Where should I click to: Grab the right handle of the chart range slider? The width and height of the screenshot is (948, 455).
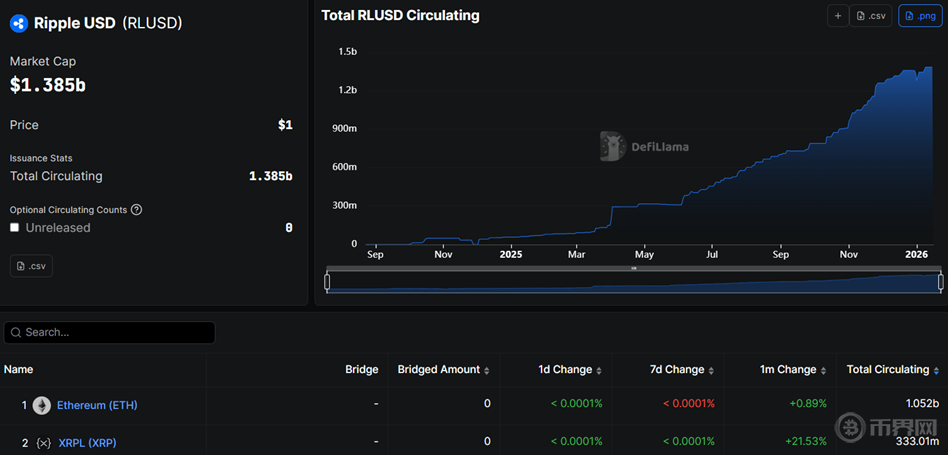[x=941, y=282]
